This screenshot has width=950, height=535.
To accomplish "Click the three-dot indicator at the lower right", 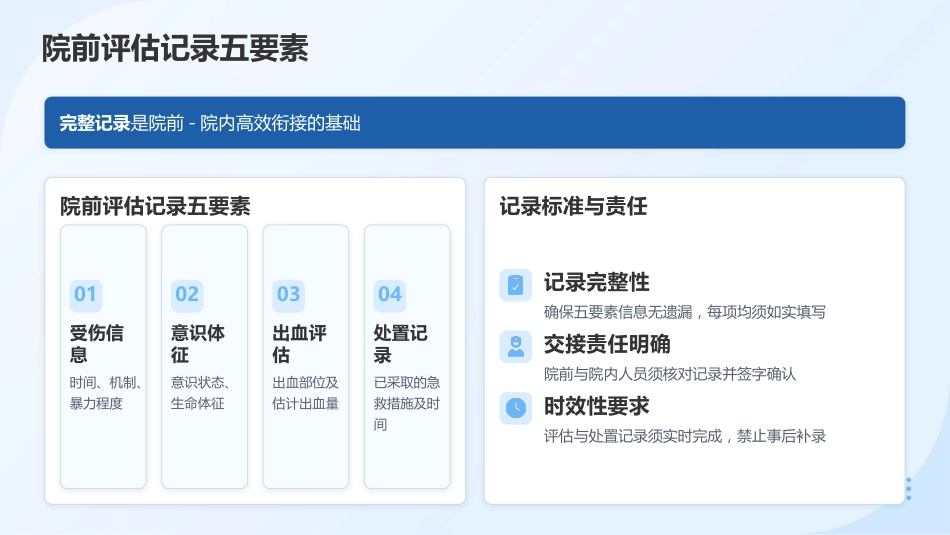I will pyautogui.click(x=908, y=489).
